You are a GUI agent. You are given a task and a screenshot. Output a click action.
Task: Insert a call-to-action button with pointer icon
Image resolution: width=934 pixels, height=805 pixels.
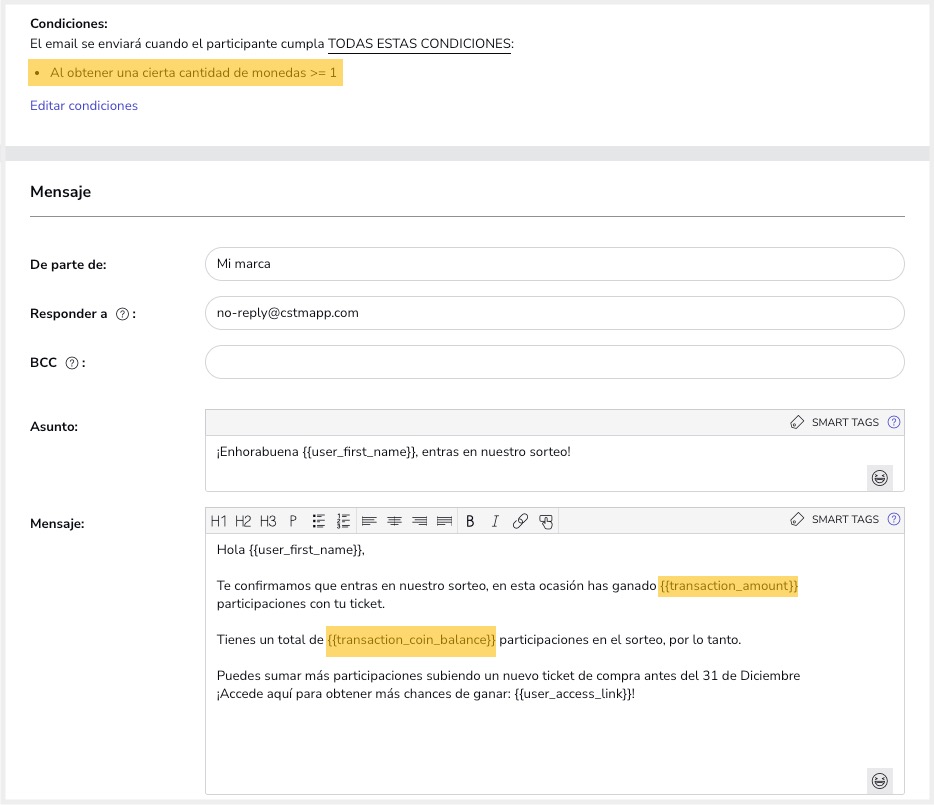tap(545, 521)
